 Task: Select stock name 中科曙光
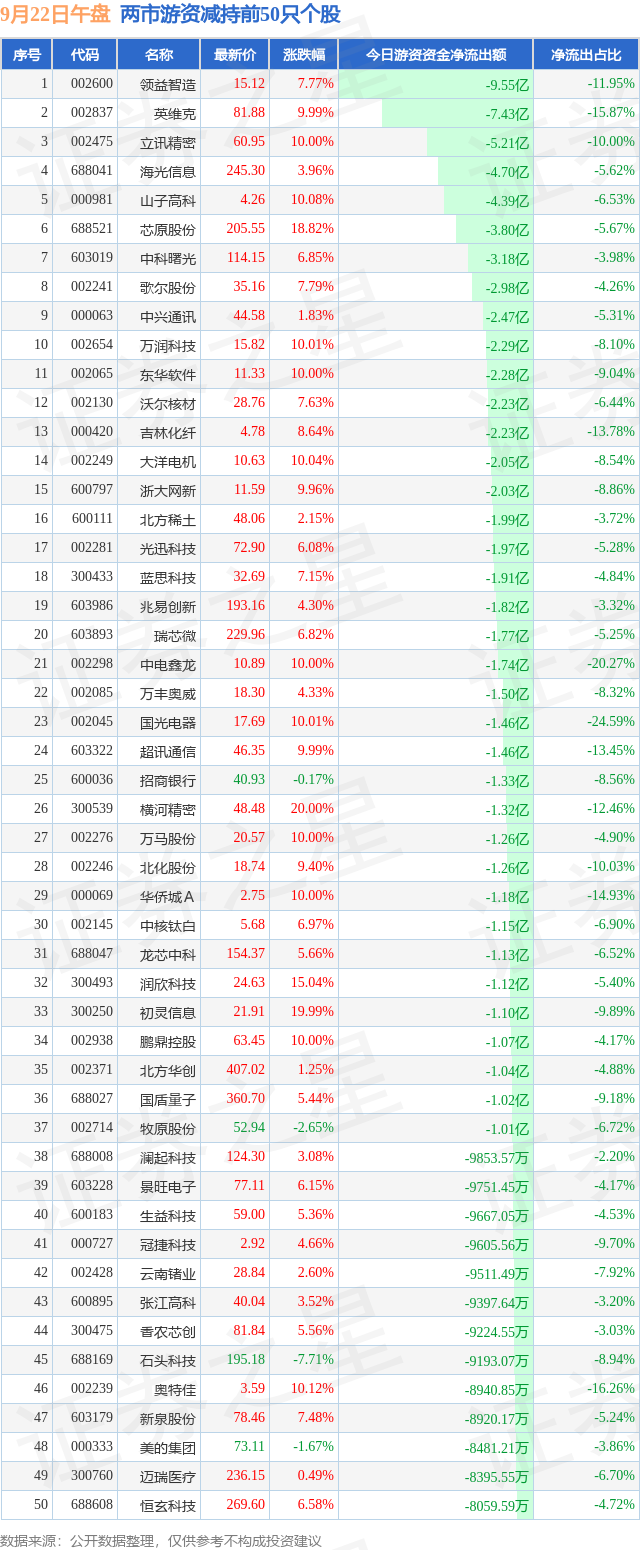tap(169, 258)
